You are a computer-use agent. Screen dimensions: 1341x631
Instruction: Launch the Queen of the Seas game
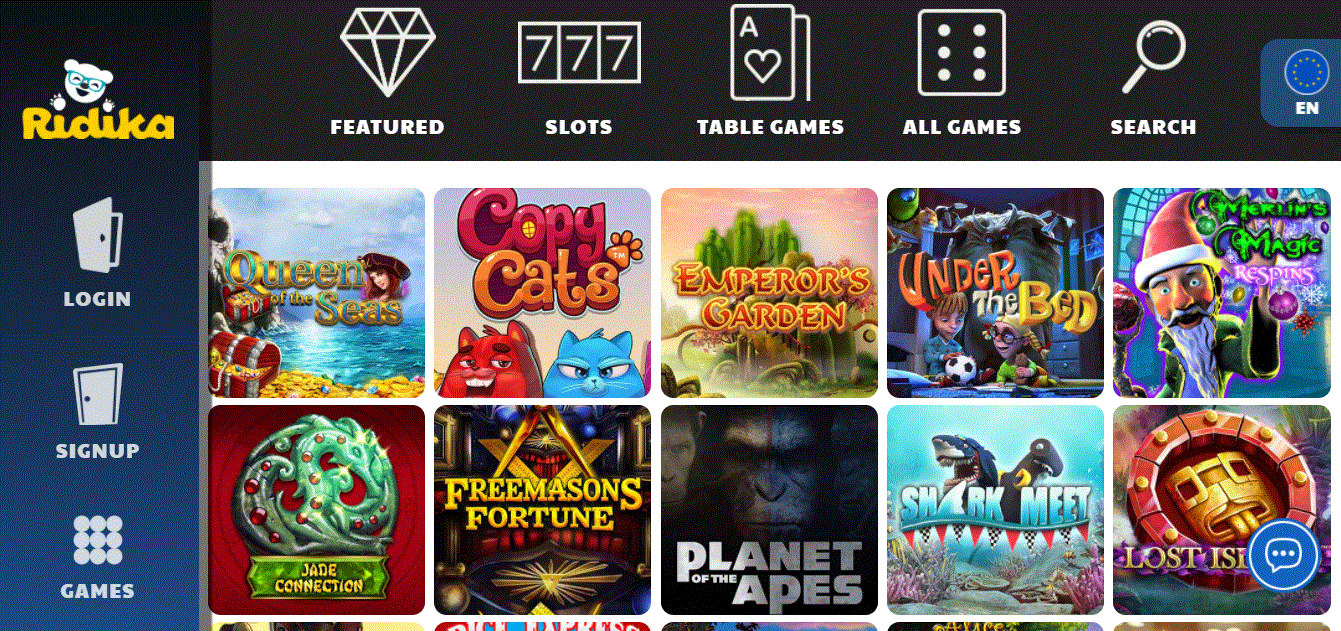[317, 293]
